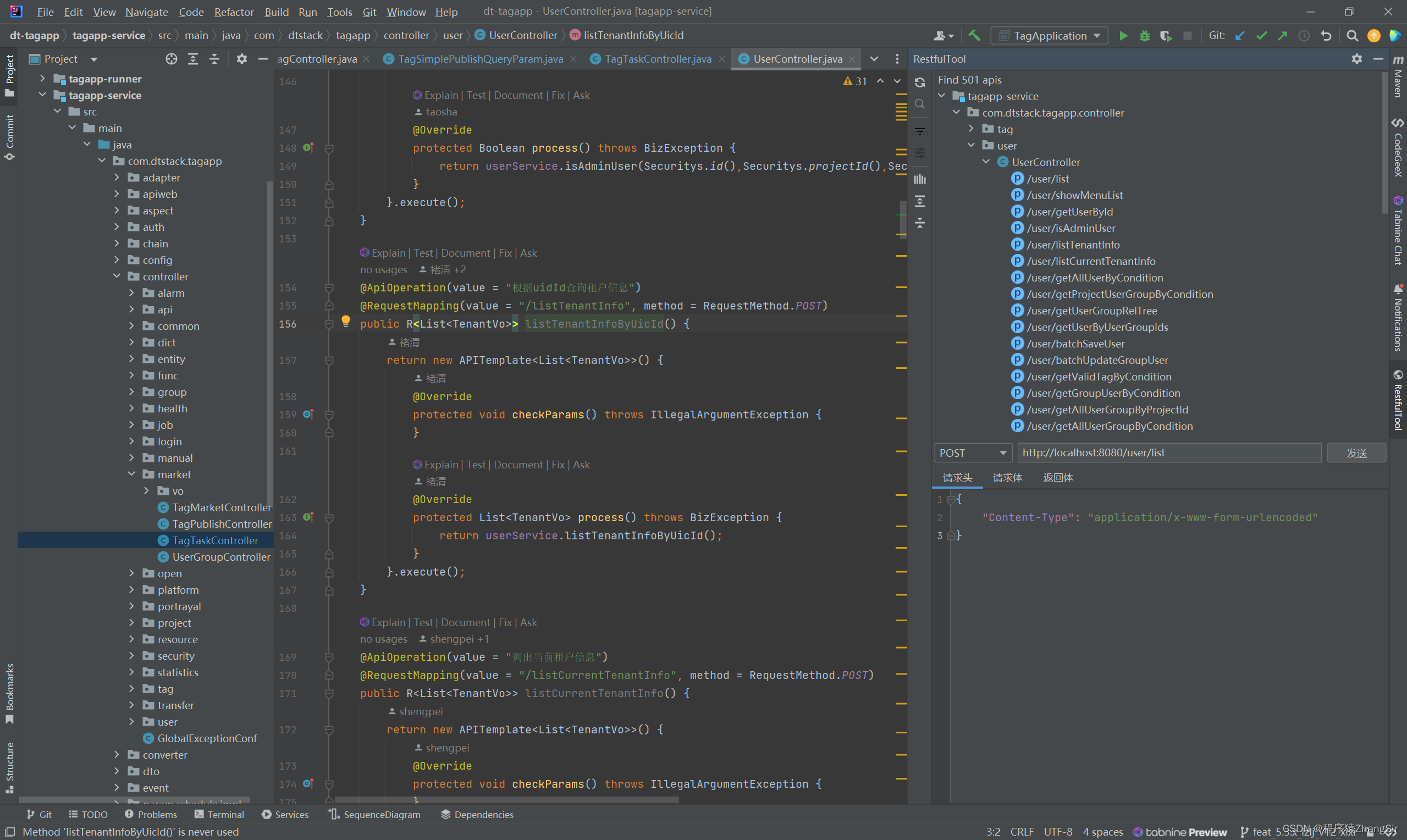This screenshot has width=1407, height=840.
Task: Expand tag folder in RestfulTool tree
Action: click(971, 129)
